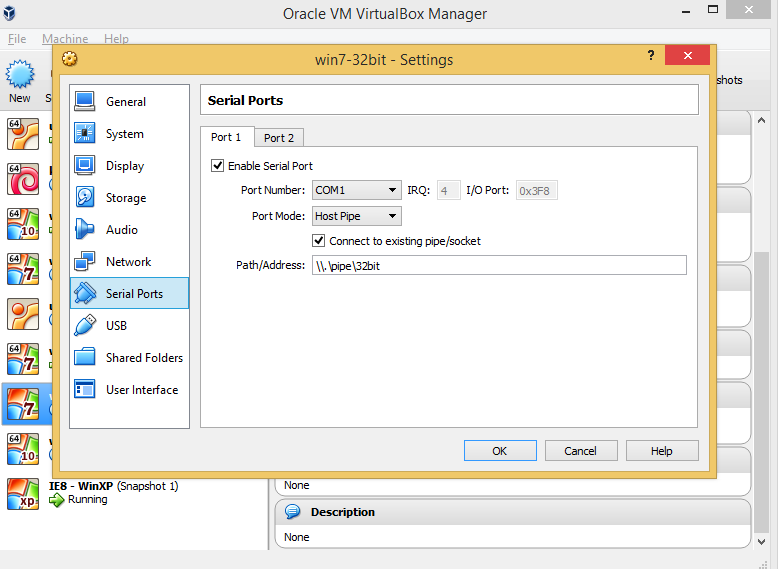
Task: Click the Path/Address input field
Action: pos(499,265)
